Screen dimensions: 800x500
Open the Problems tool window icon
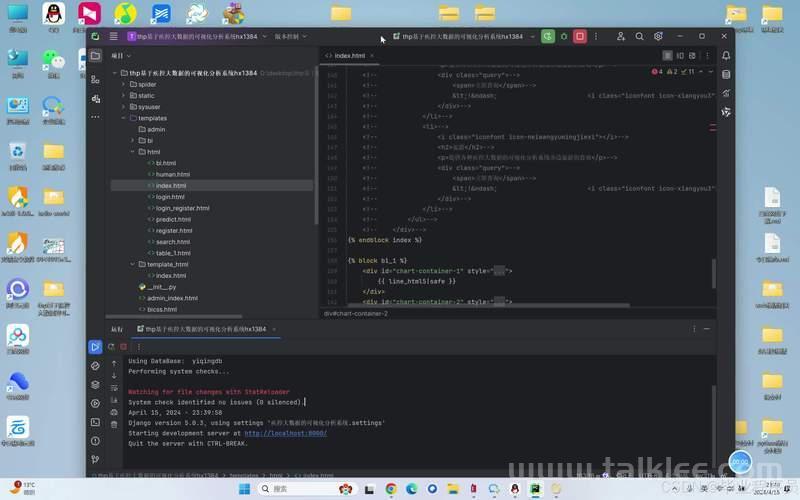pyautogui.click(x=95, y=441)
